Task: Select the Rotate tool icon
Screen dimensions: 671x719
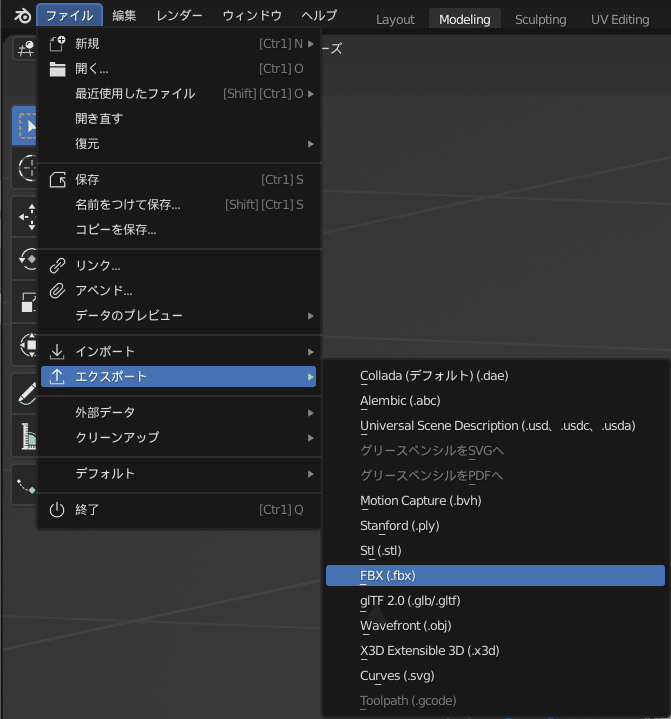Action: 27,259
